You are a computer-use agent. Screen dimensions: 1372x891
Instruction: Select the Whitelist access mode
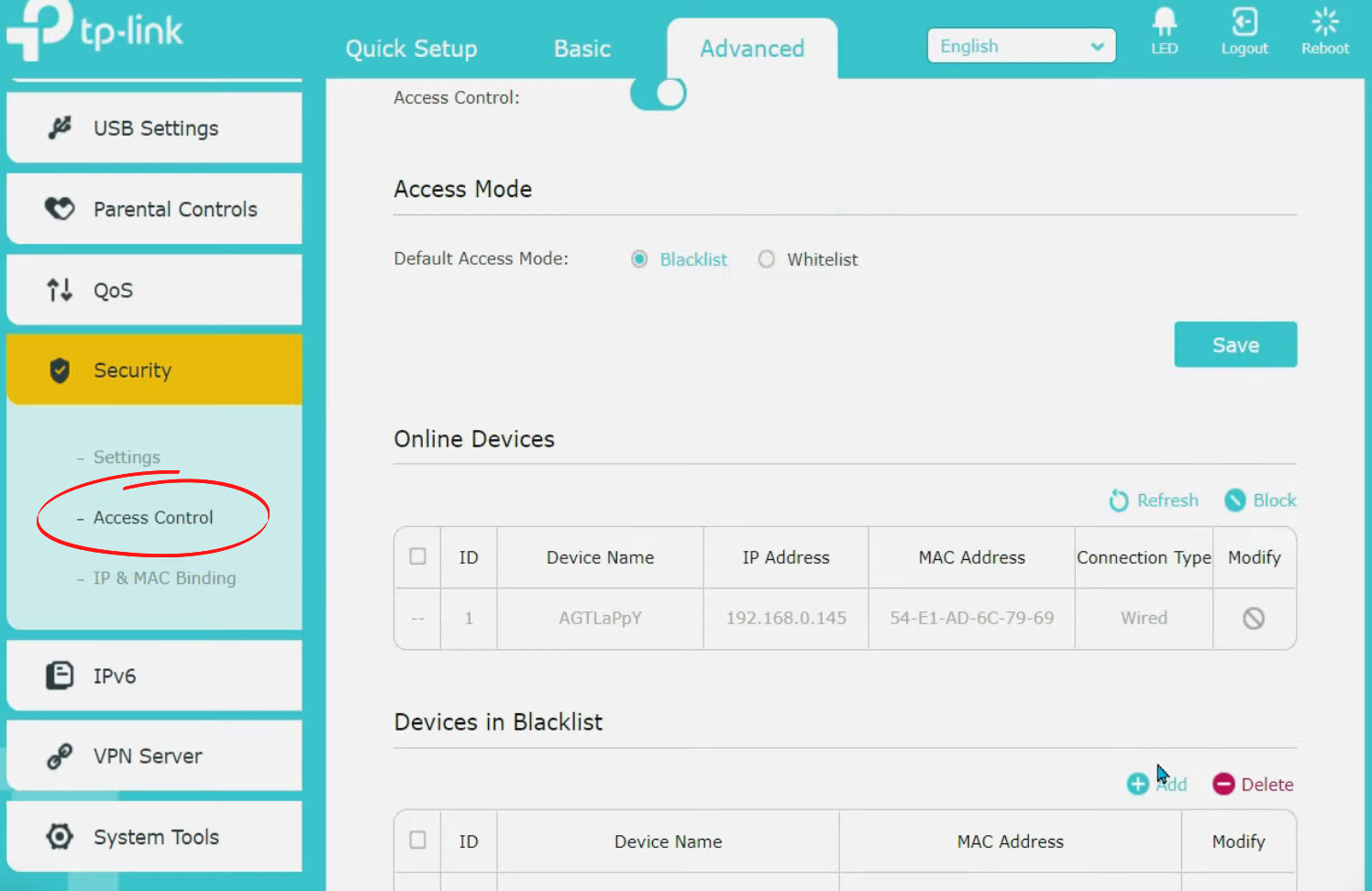(x=767, y=259)
